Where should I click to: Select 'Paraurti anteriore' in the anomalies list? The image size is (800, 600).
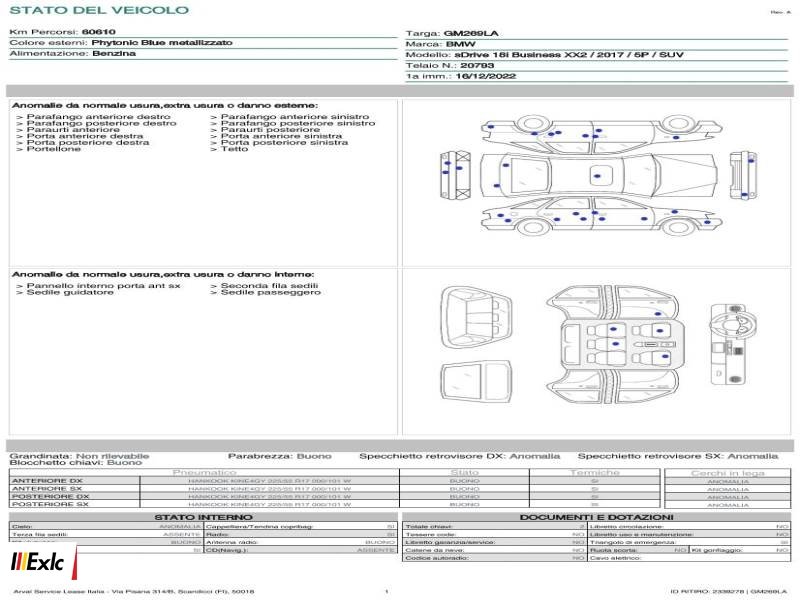point(73,130)
